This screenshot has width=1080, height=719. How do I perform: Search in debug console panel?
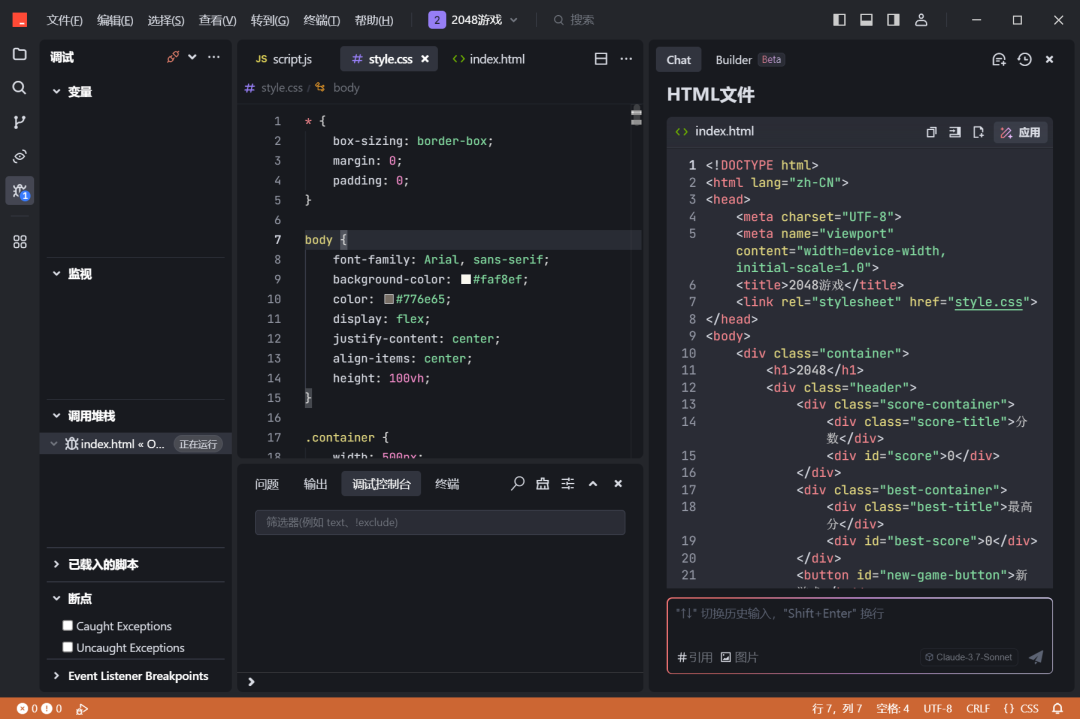click(517, 484)
